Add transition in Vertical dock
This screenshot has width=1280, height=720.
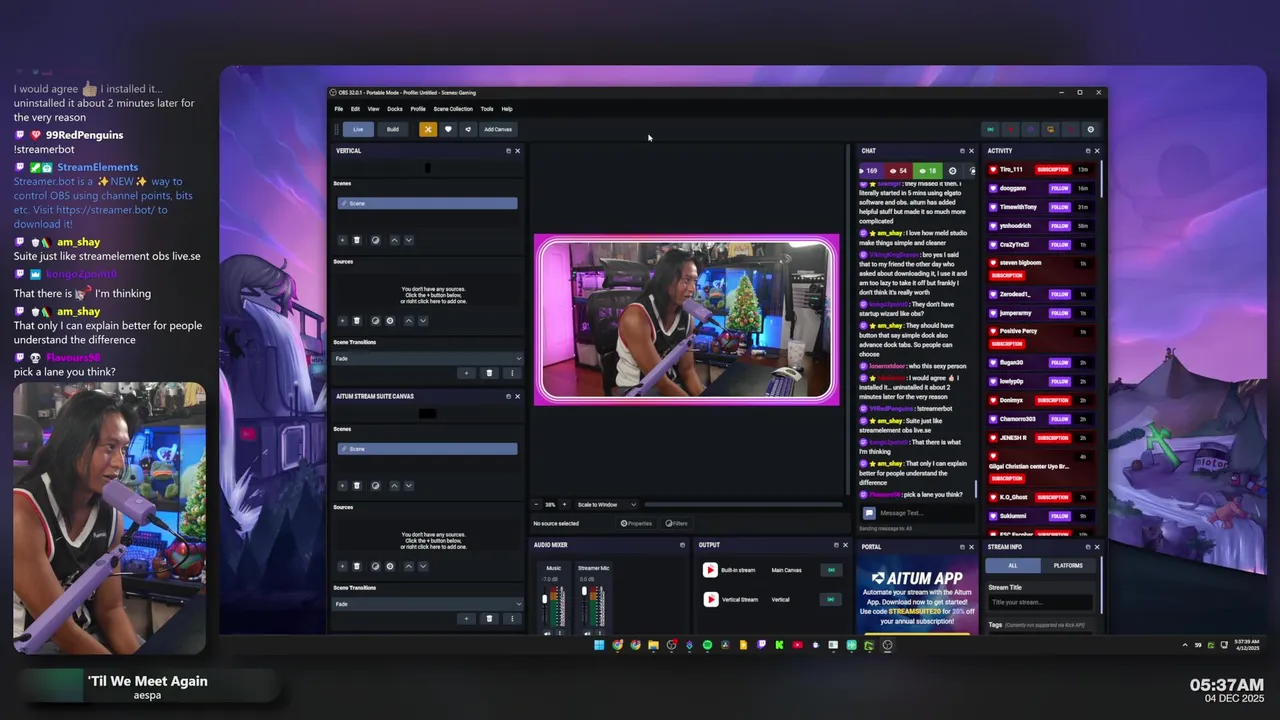point(466,373)
